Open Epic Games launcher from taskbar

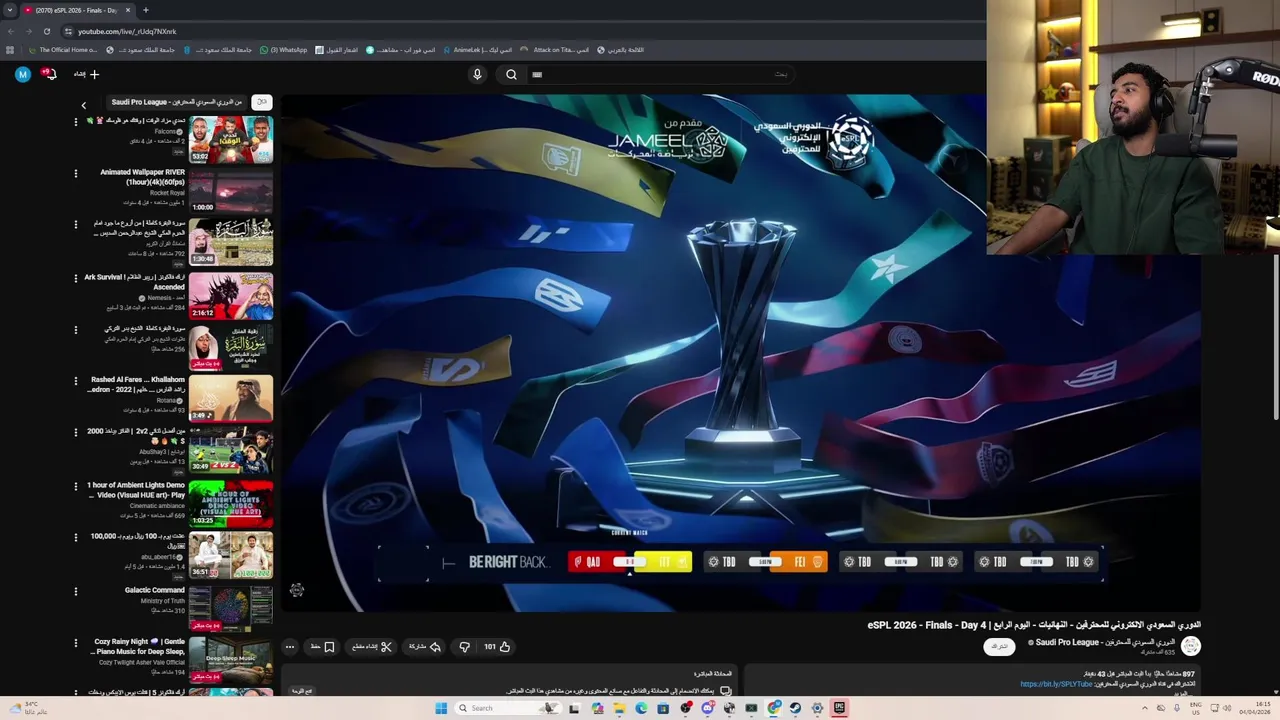[839, 708]
